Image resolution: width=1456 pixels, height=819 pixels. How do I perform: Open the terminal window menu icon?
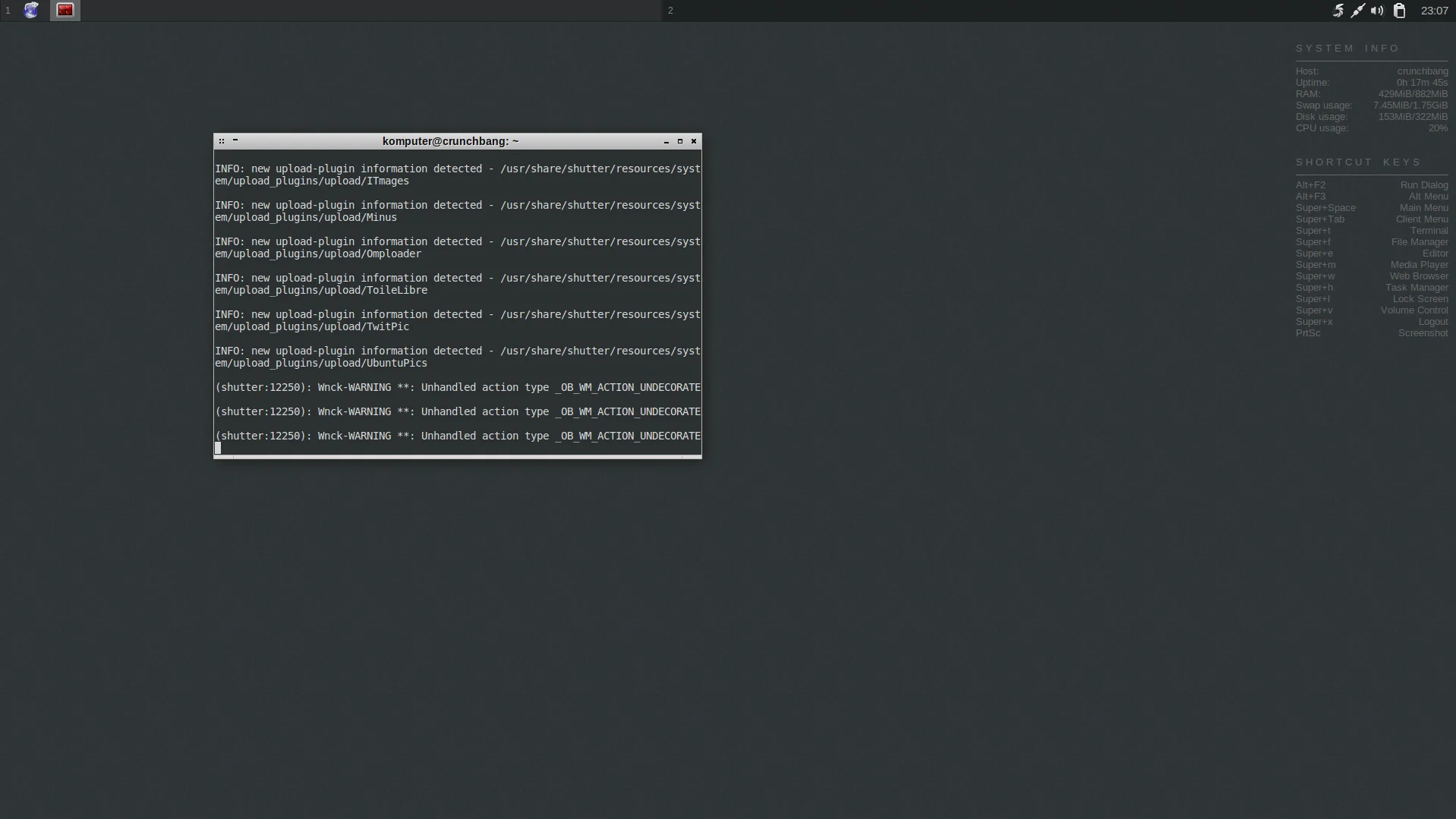[222, 141]
